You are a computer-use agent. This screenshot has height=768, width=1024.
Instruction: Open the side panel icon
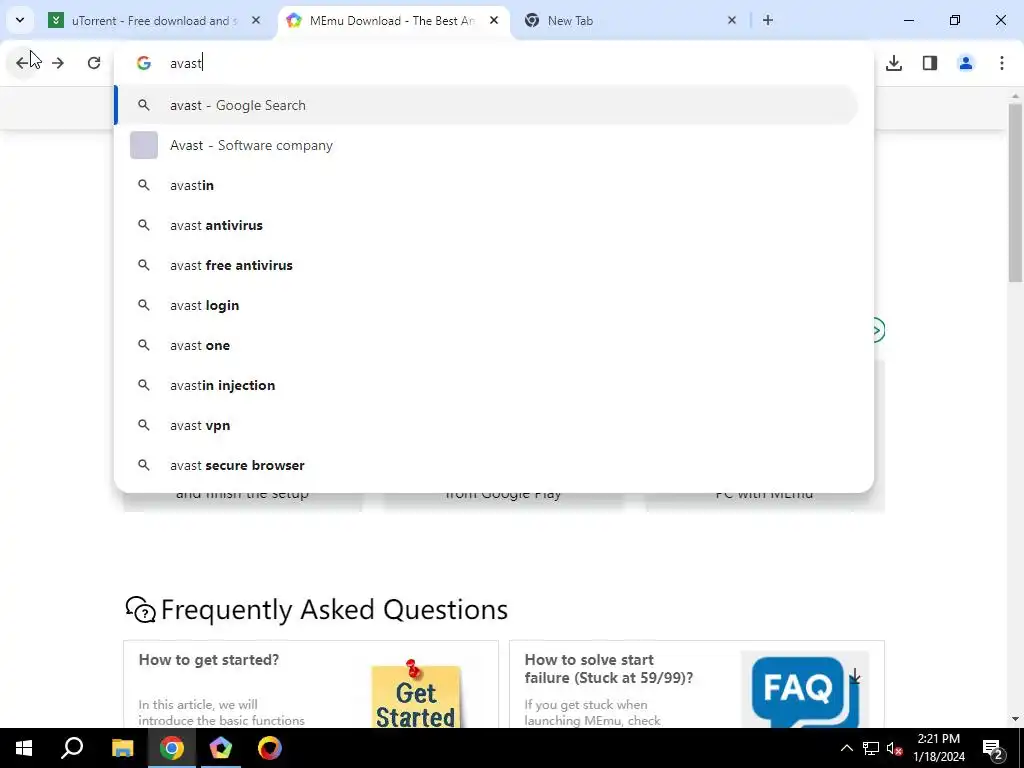(930, 63)
